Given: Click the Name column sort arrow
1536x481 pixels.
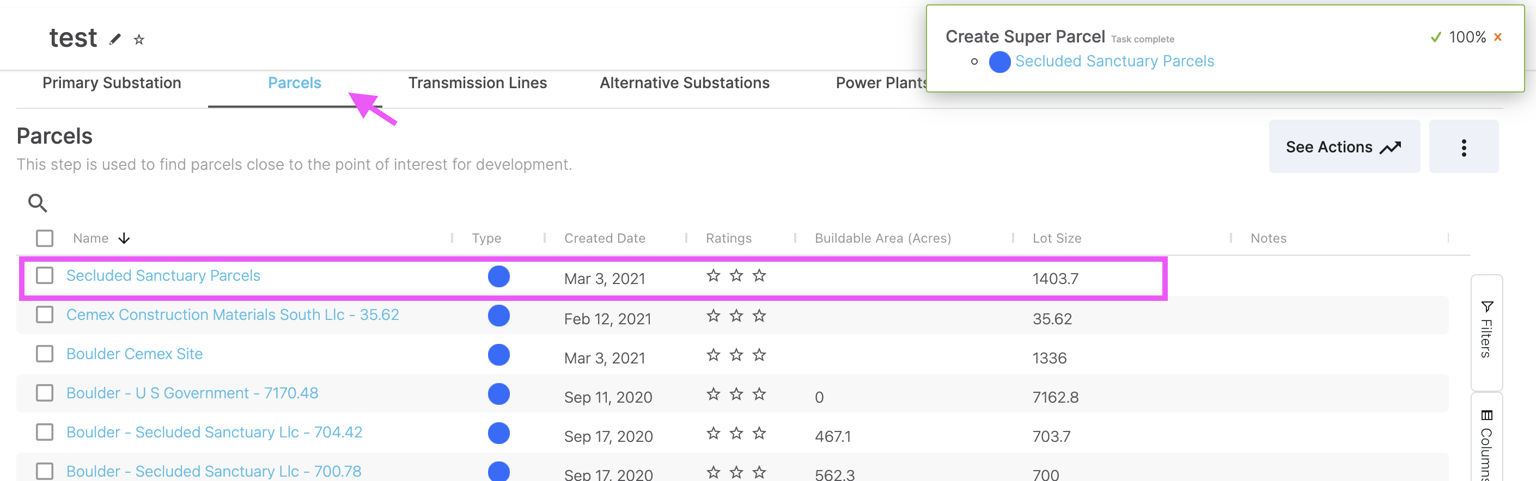Looking at the screenshot, I should [124, 238].
